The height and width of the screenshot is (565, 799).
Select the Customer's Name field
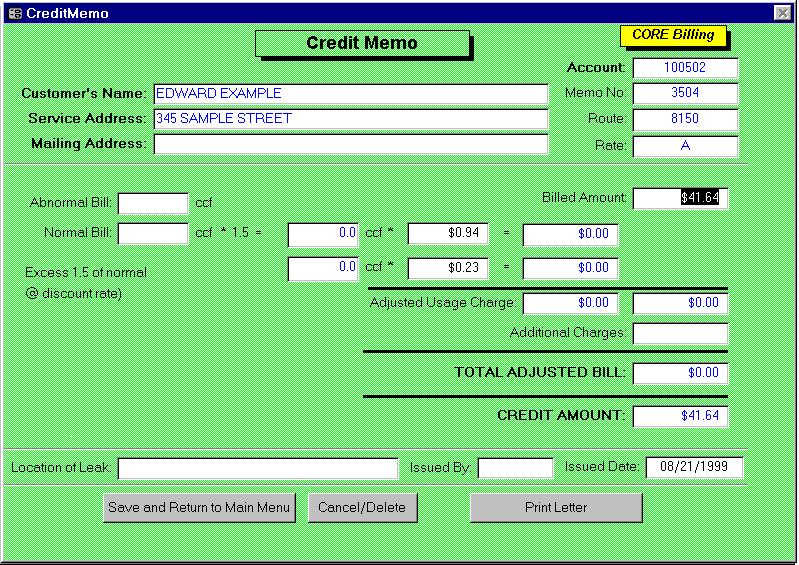[x=351, y=94]
